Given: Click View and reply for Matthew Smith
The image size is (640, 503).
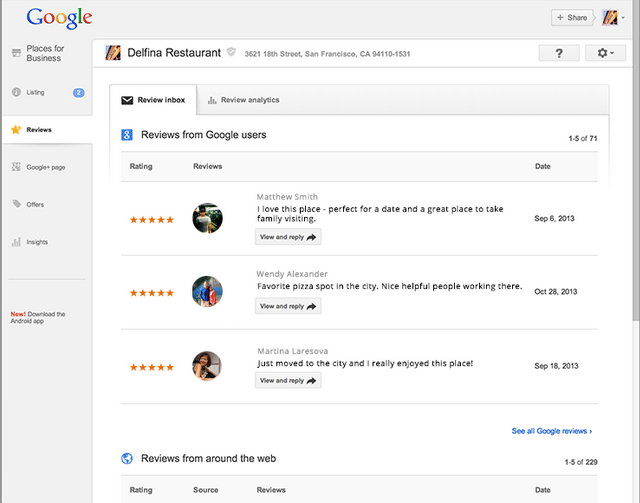Looking at the screenshot, I should 287,237.
